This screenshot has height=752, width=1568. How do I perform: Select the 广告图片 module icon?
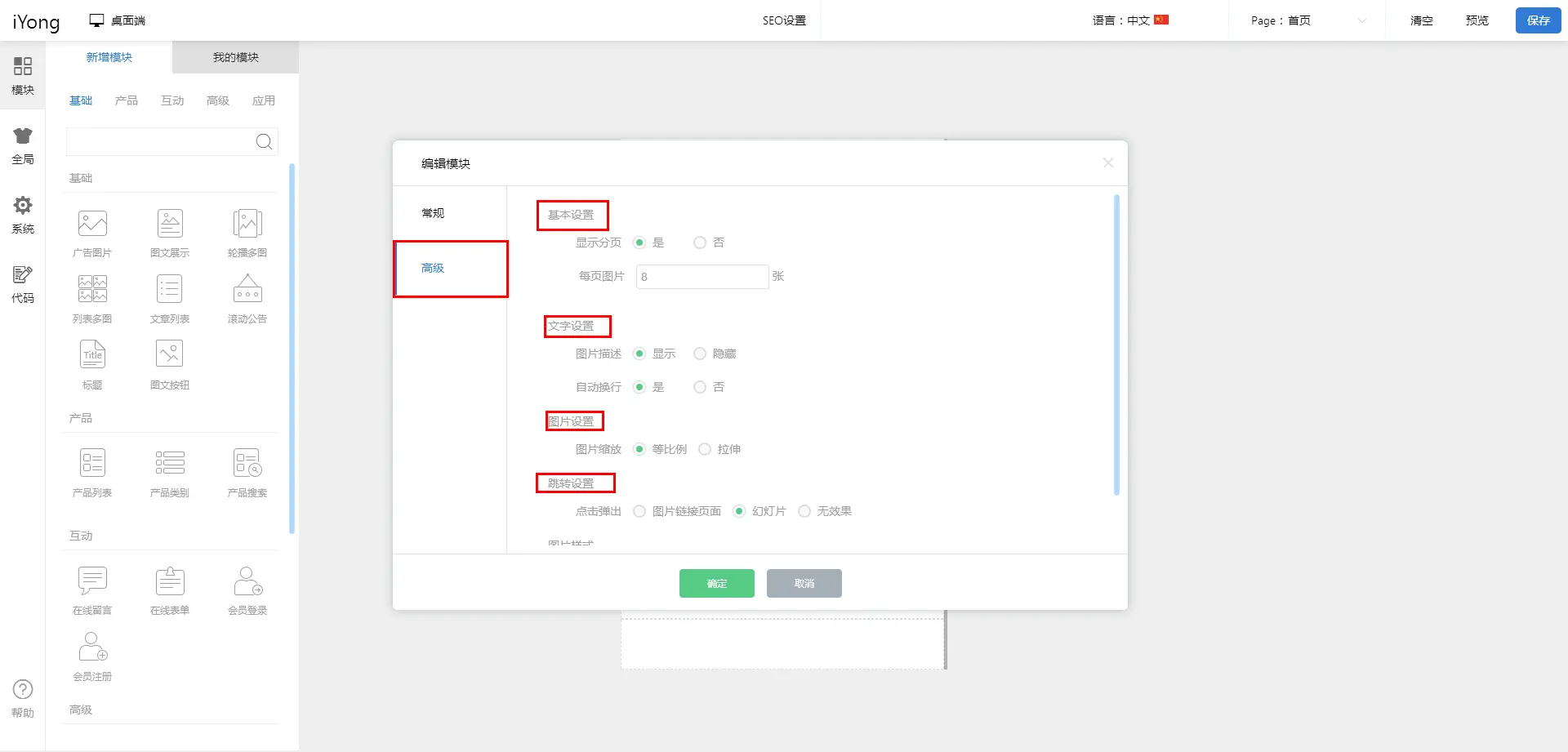92,224
